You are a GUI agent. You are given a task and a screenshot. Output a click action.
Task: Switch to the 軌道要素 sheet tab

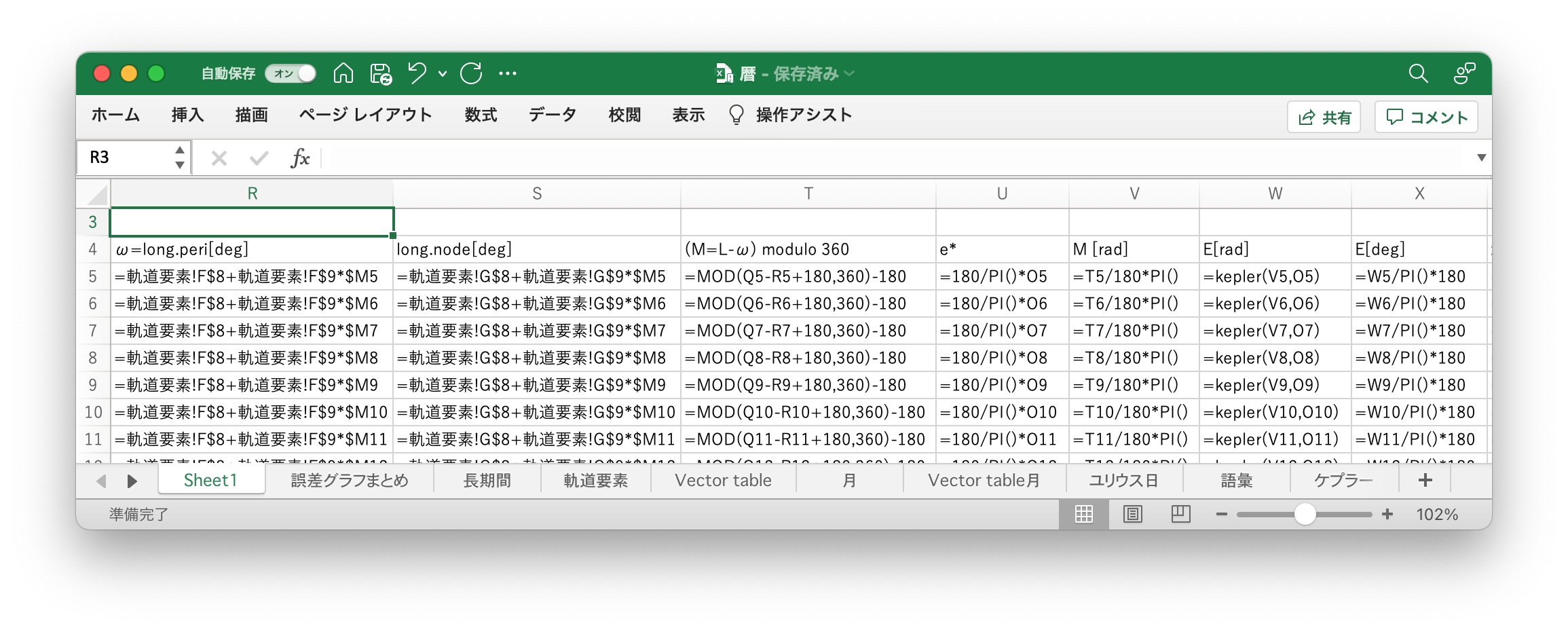pyautogui.click(x=596, y=481)
